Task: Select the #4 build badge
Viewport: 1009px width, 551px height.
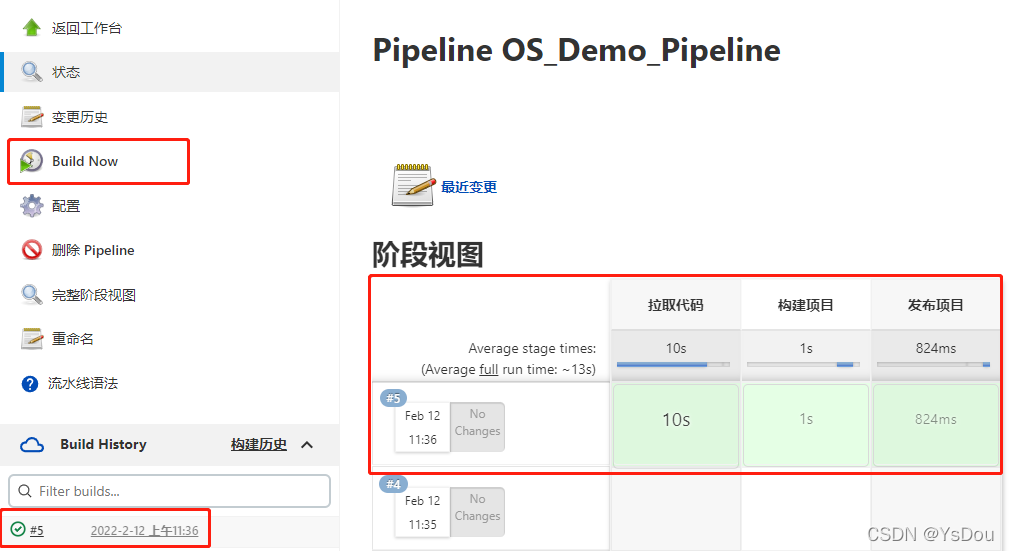Action: point(393,483)
